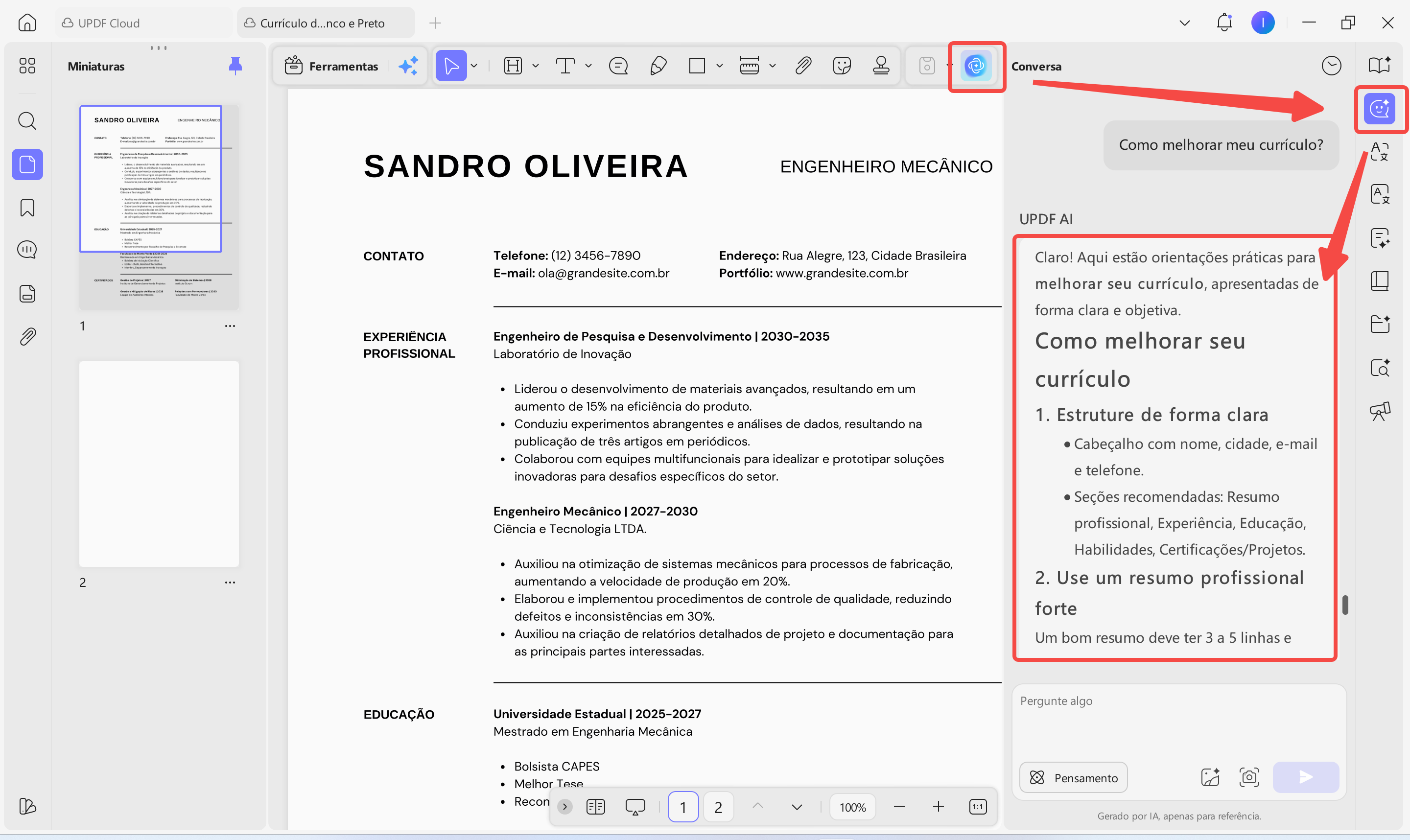Open the sticker tool
Viewport: 1410px width, 840px height.
[x=842, y=66]
